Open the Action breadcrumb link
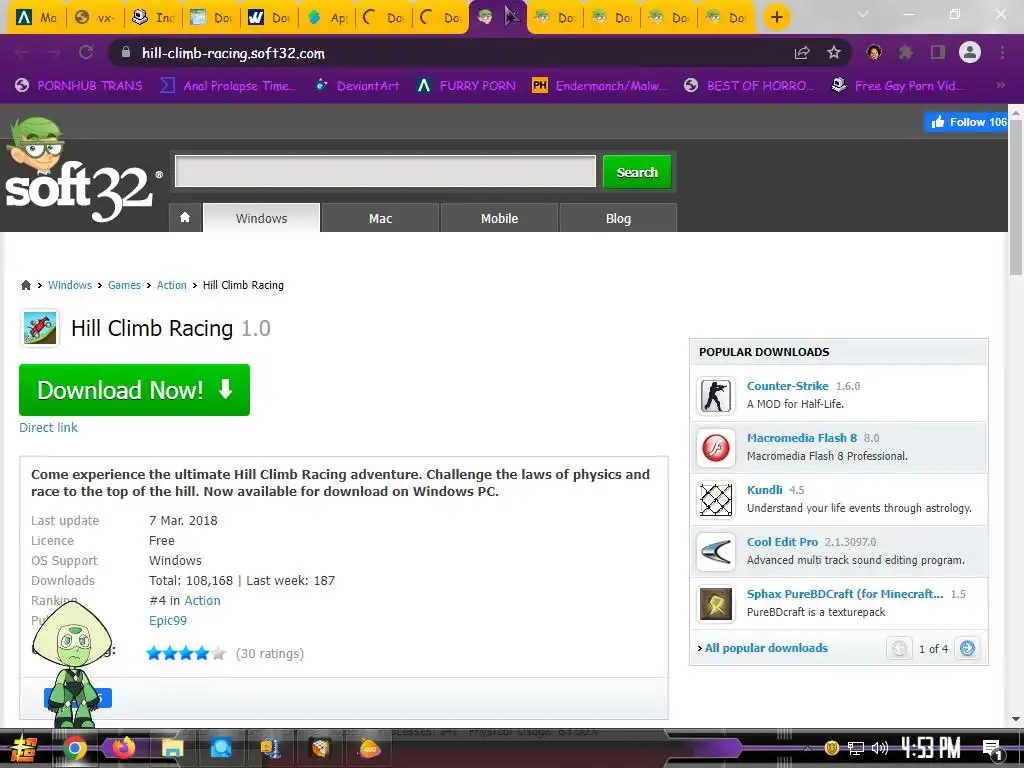Image resolution: width=1024 pixels, height=768 pixels. pyautogui.click(x=172, y=285)
